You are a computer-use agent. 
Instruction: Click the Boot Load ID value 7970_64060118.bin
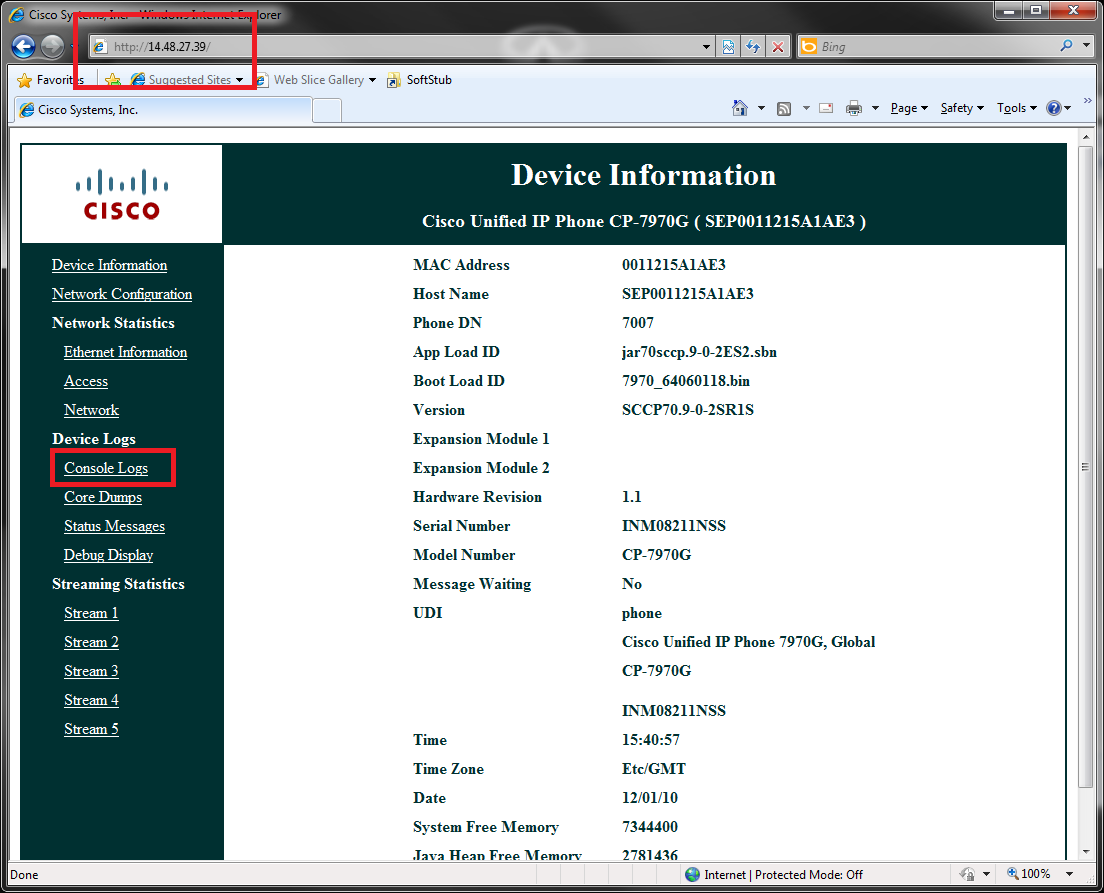[x=686, y=381]
